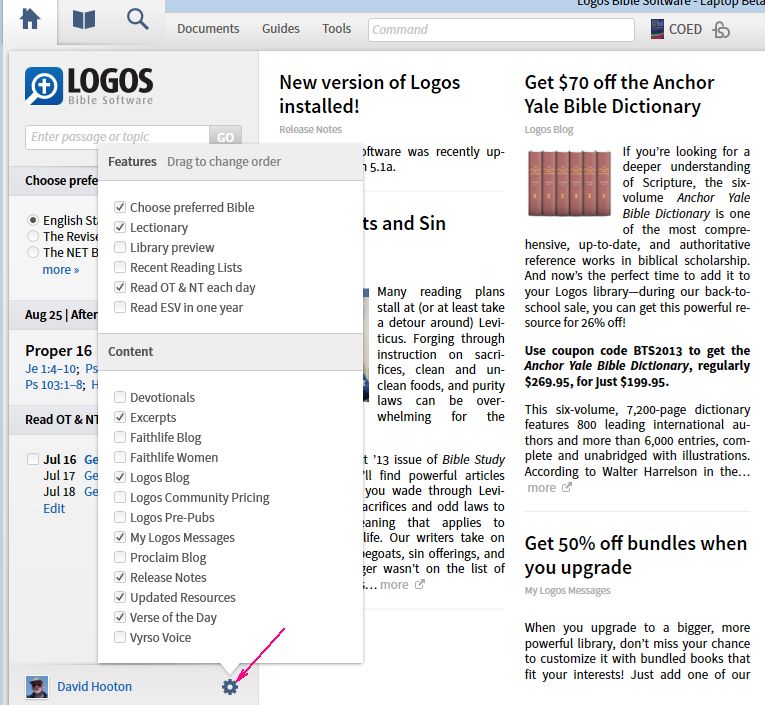Screen dimensions: 765x705
Task: Enable Proclaim Blog content
Action: pos(120,557)
